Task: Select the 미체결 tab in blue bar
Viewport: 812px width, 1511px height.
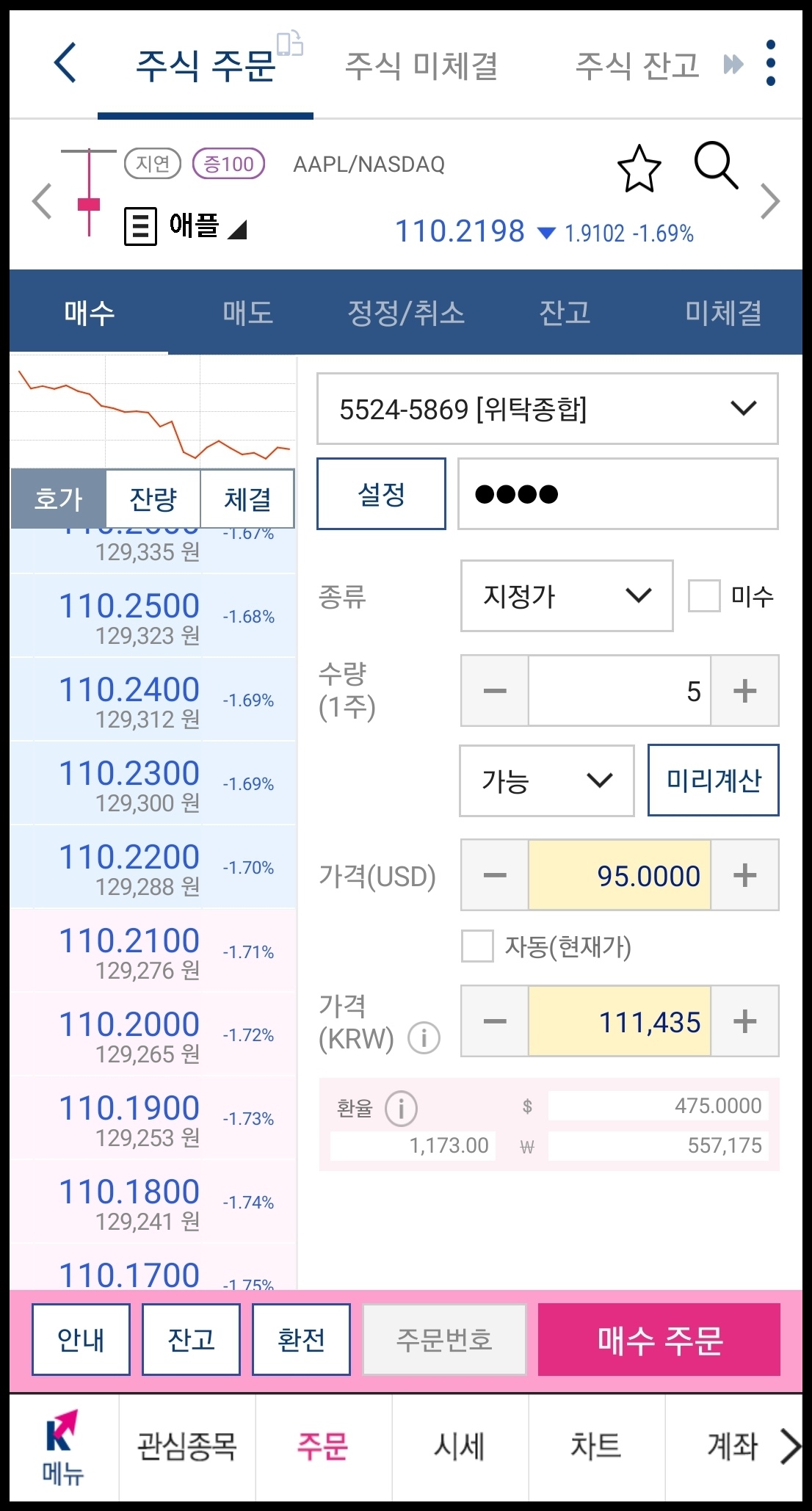Action: (x=724, y=313)
